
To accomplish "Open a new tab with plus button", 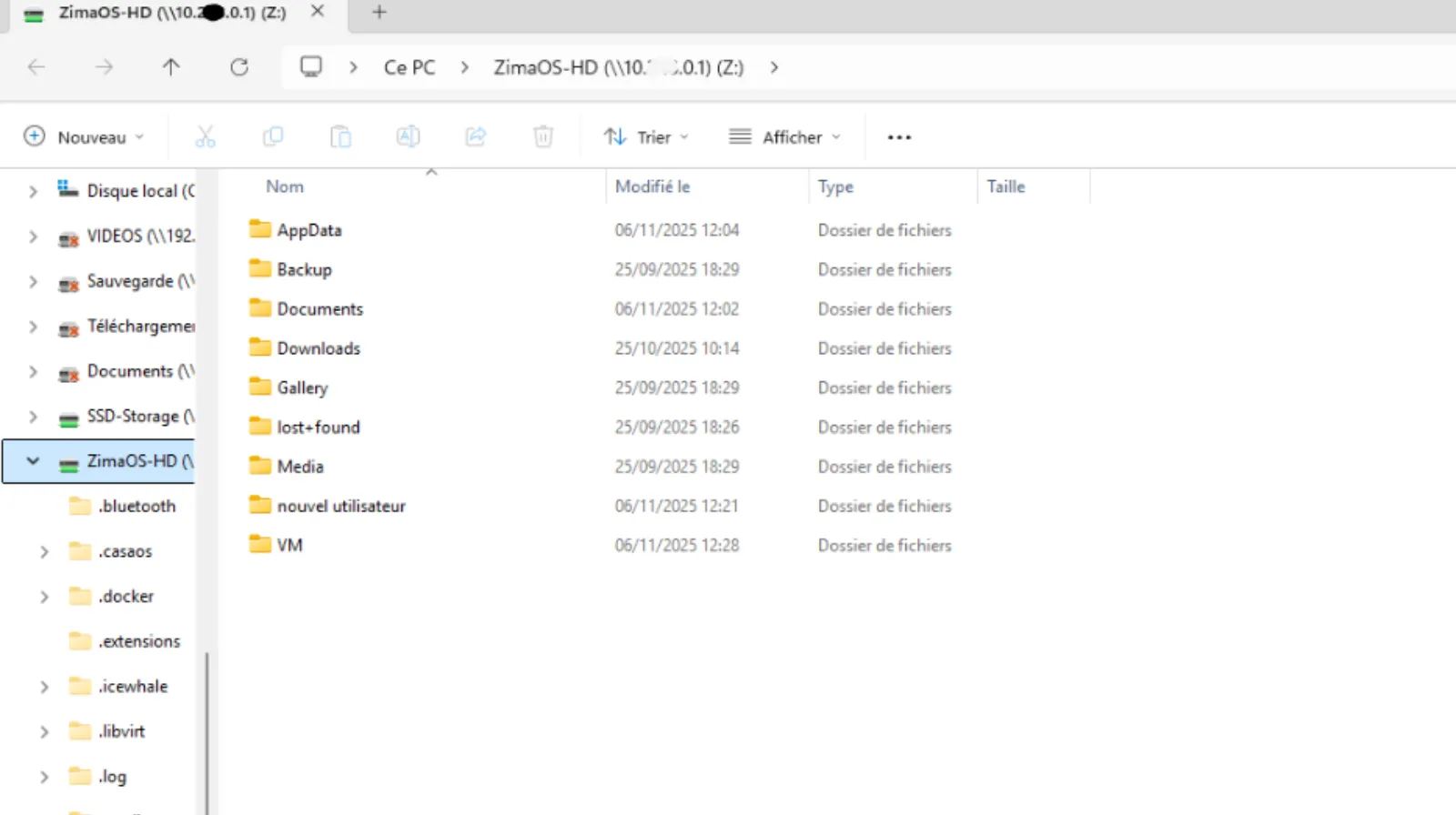I will click(x=379, y=13).
